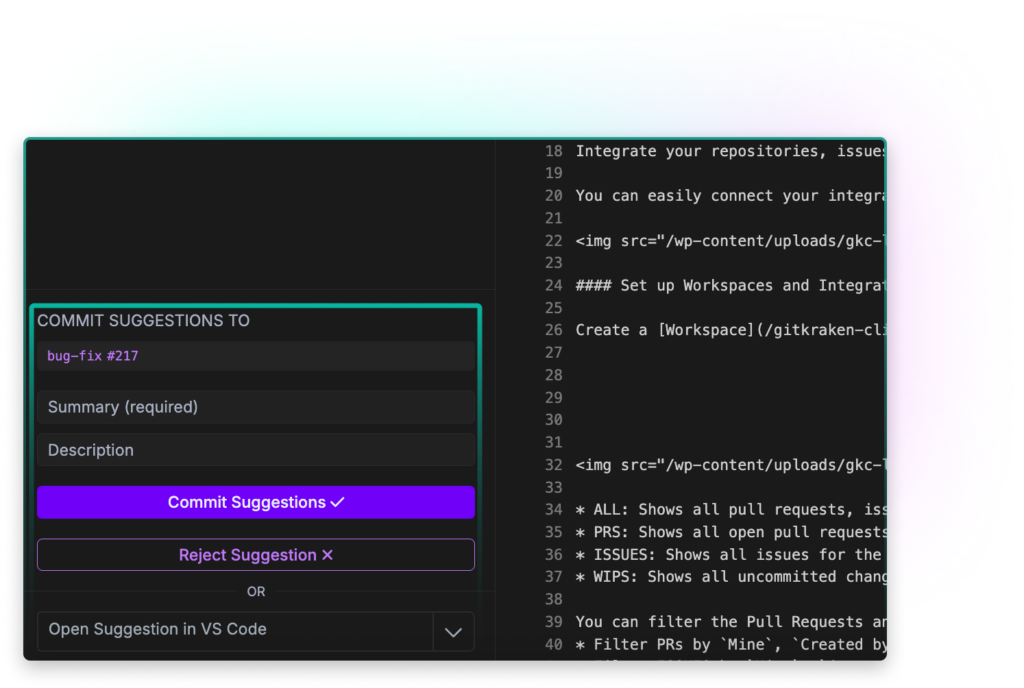Click the img src text on line 32

pyautogui.click(x=729, y=465)
